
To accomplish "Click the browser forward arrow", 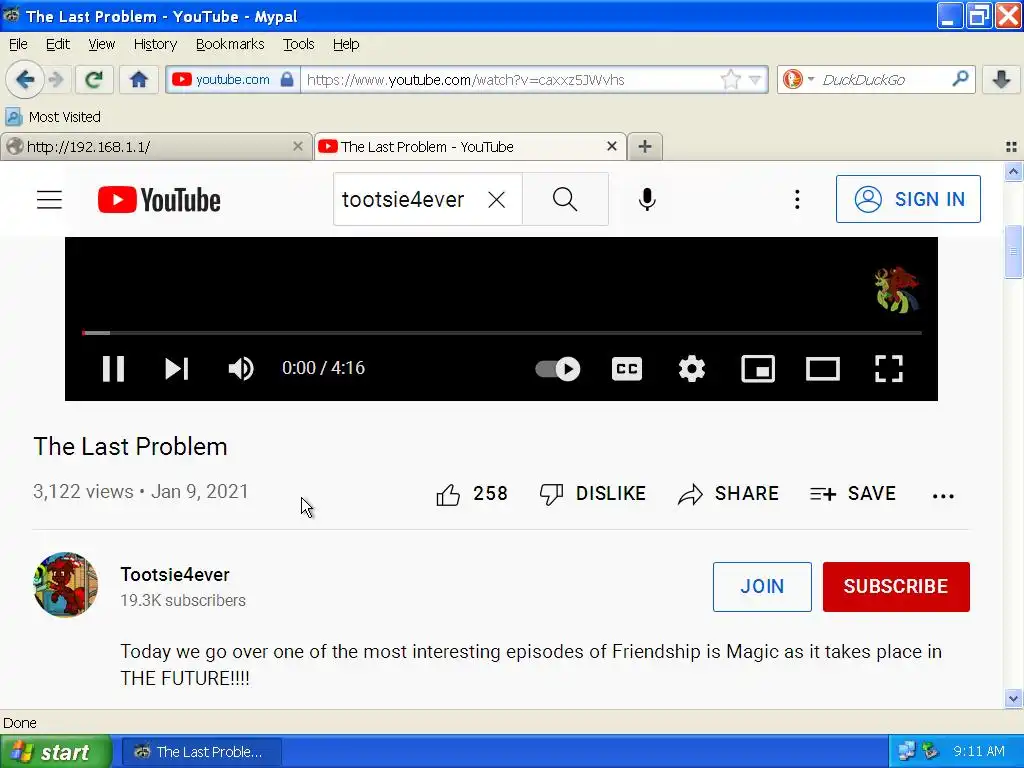I will click(57, 80).
